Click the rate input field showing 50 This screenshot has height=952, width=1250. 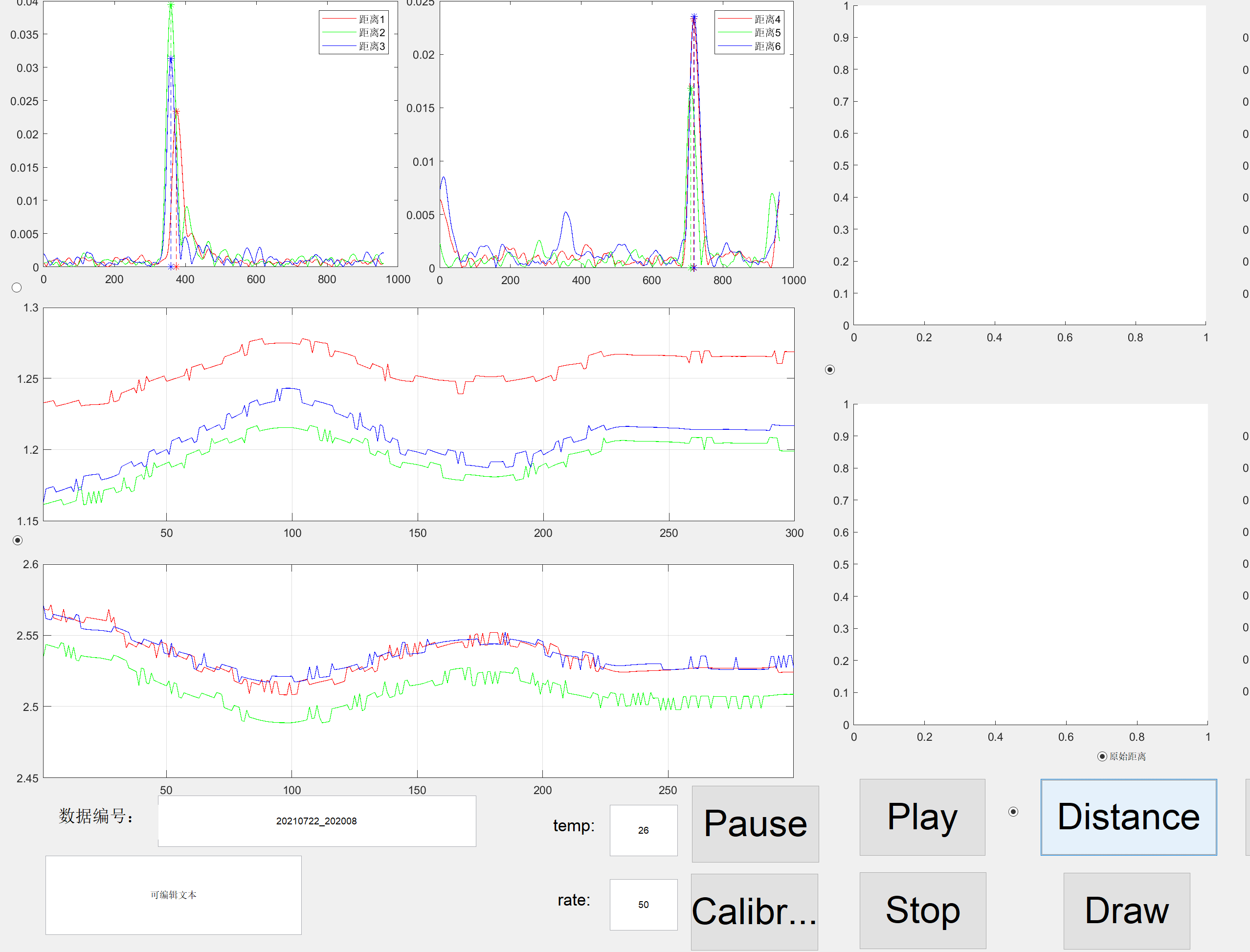pyautogui.click(x=643, y=905)
